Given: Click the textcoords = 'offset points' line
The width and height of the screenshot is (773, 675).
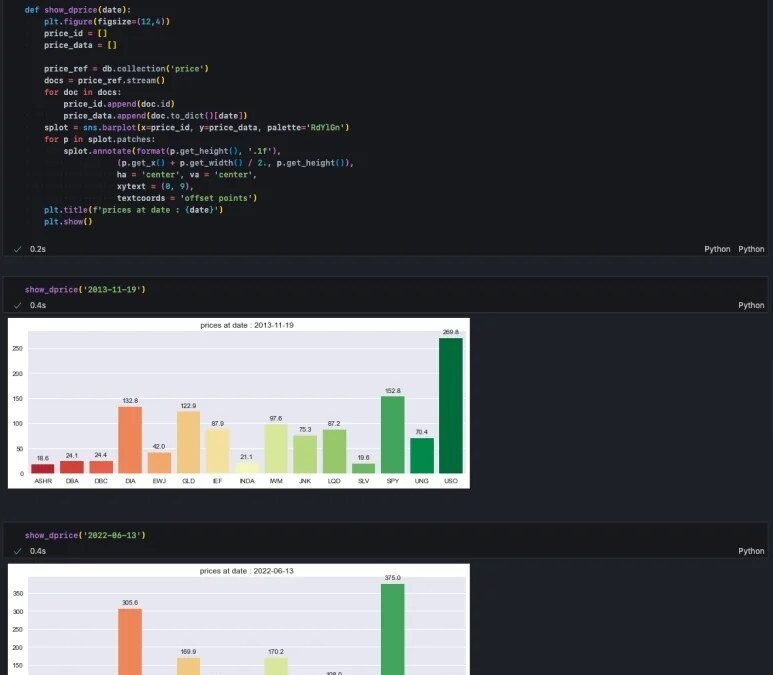Looking at the screenshot, I should pos(187,198).
